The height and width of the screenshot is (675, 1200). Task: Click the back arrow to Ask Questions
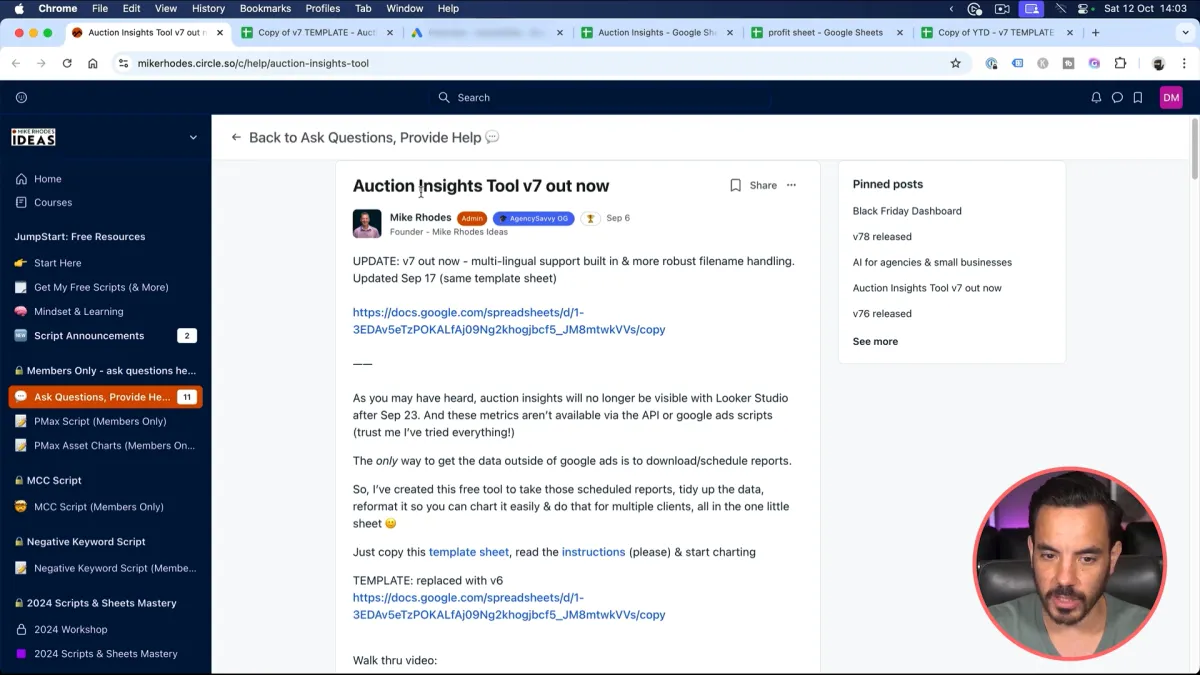coord(236,137)
